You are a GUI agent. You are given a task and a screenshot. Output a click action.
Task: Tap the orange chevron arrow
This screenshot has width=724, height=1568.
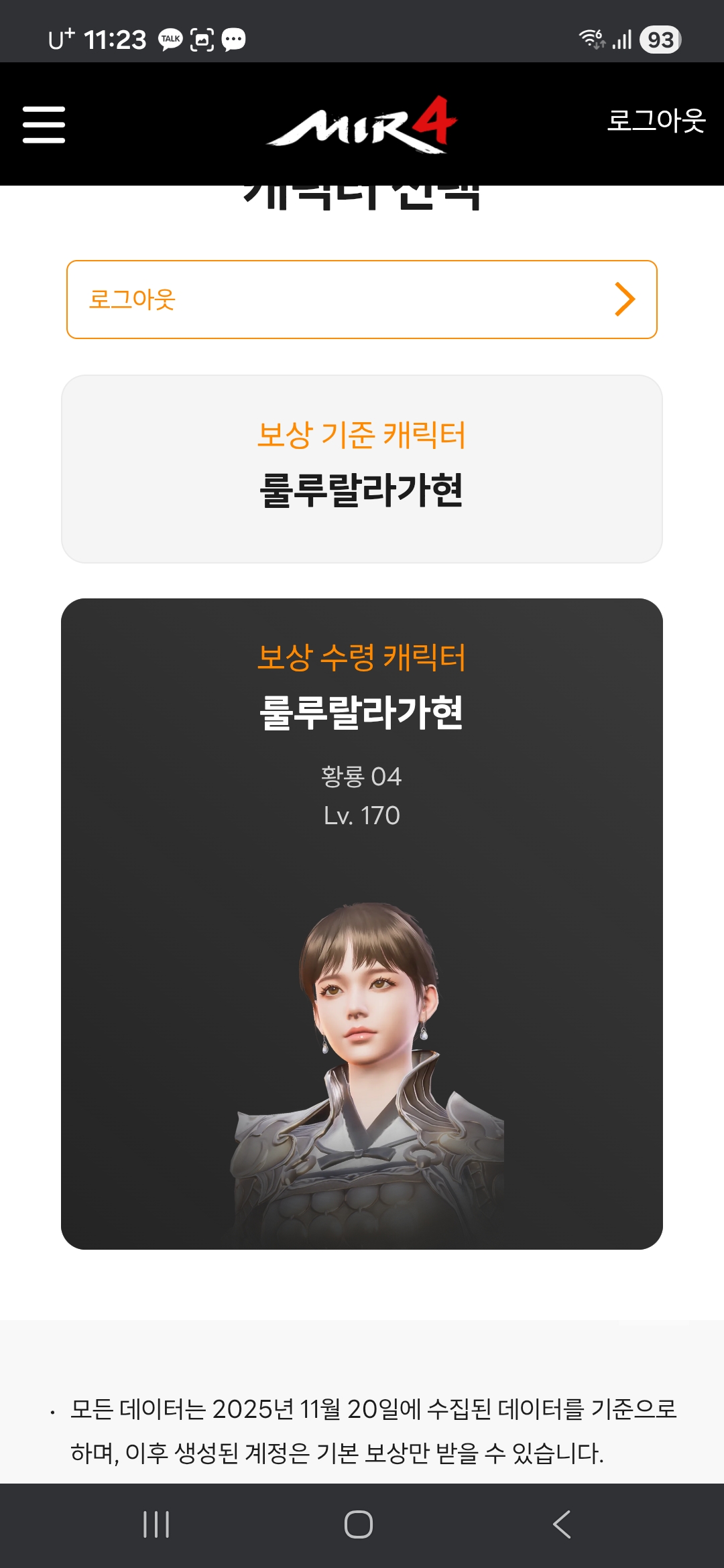click(625, 300)
